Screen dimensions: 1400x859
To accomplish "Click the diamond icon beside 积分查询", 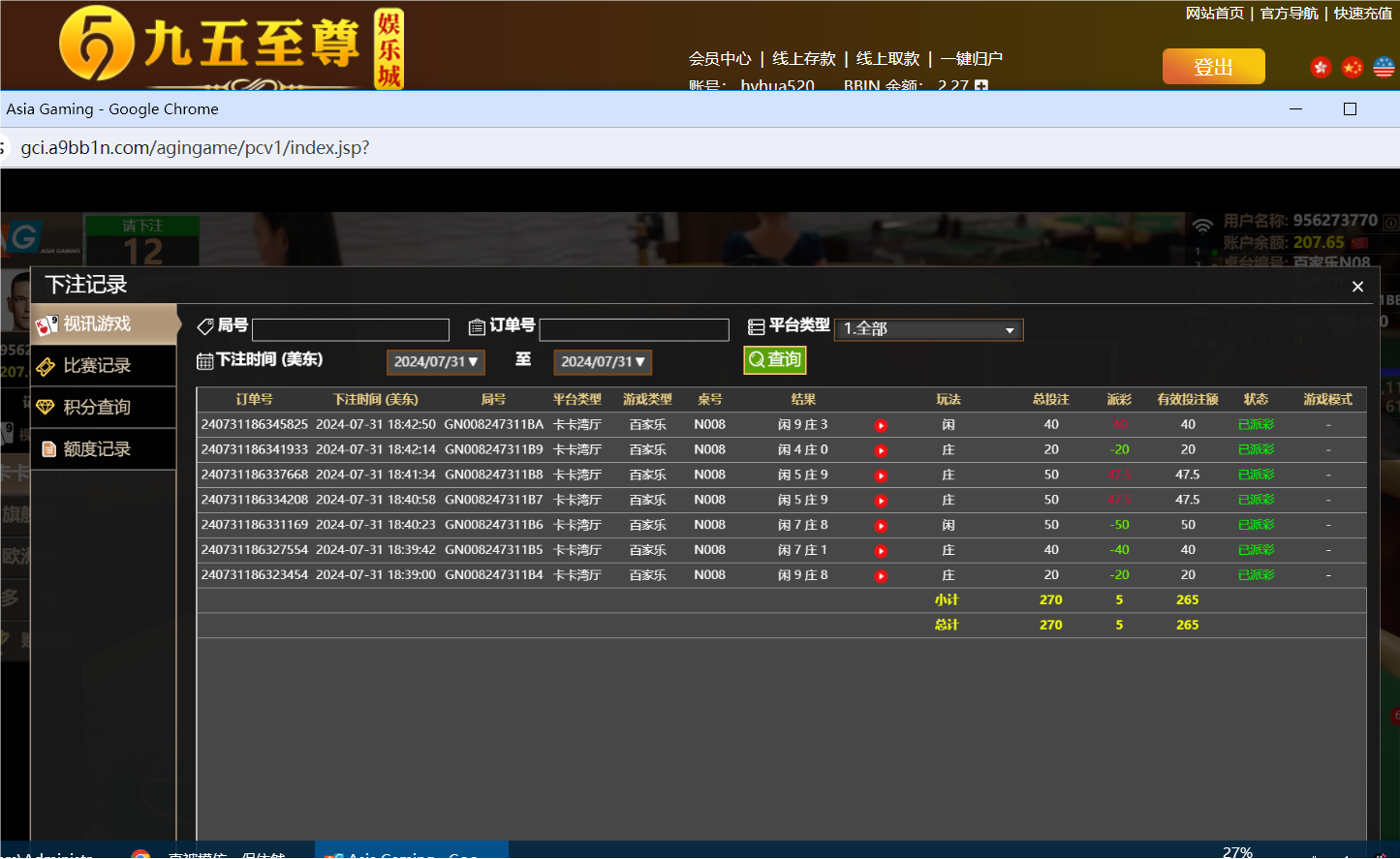I will pos(47,407).
